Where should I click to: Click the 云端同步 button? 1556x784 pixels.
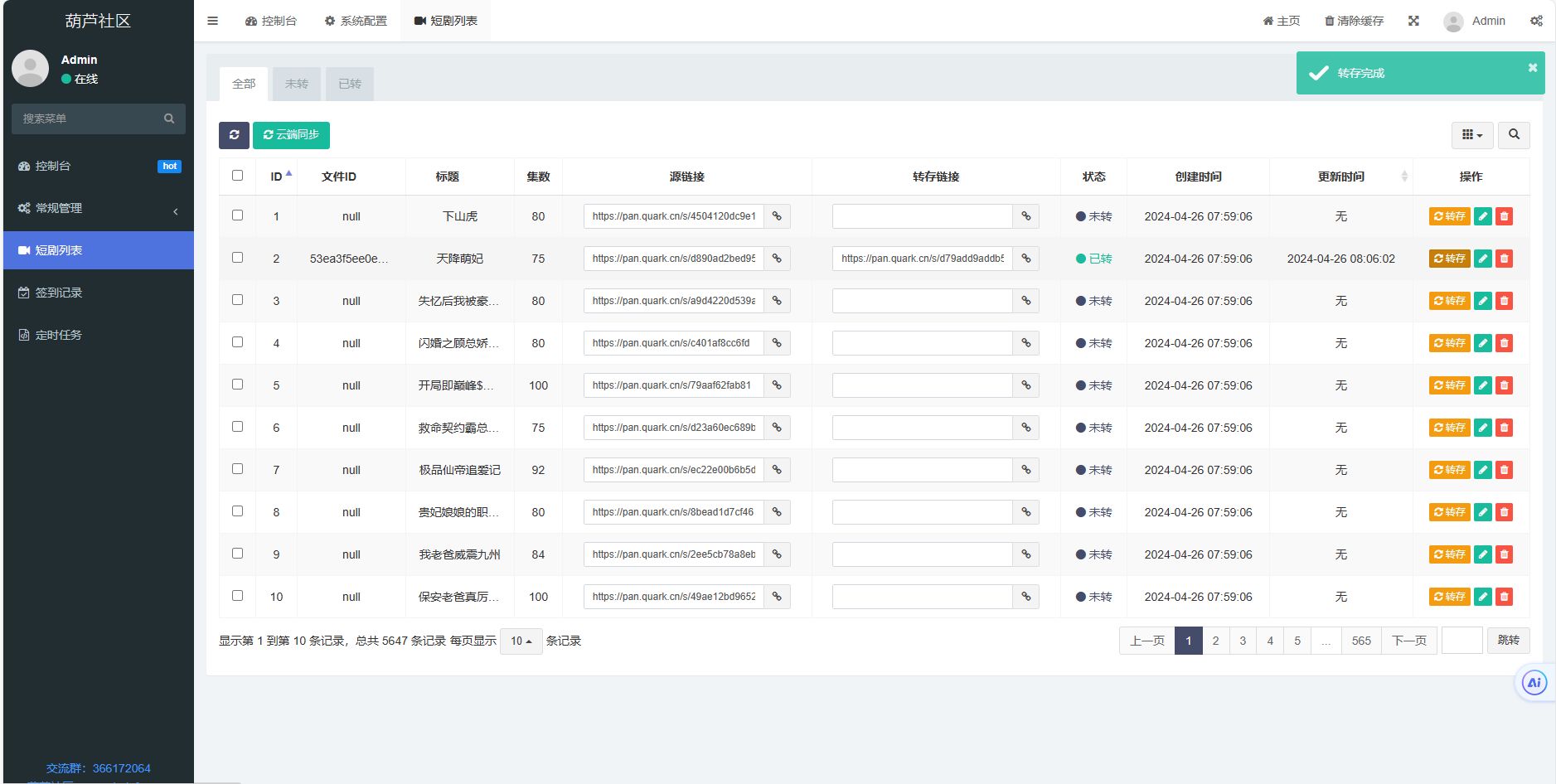291,135
